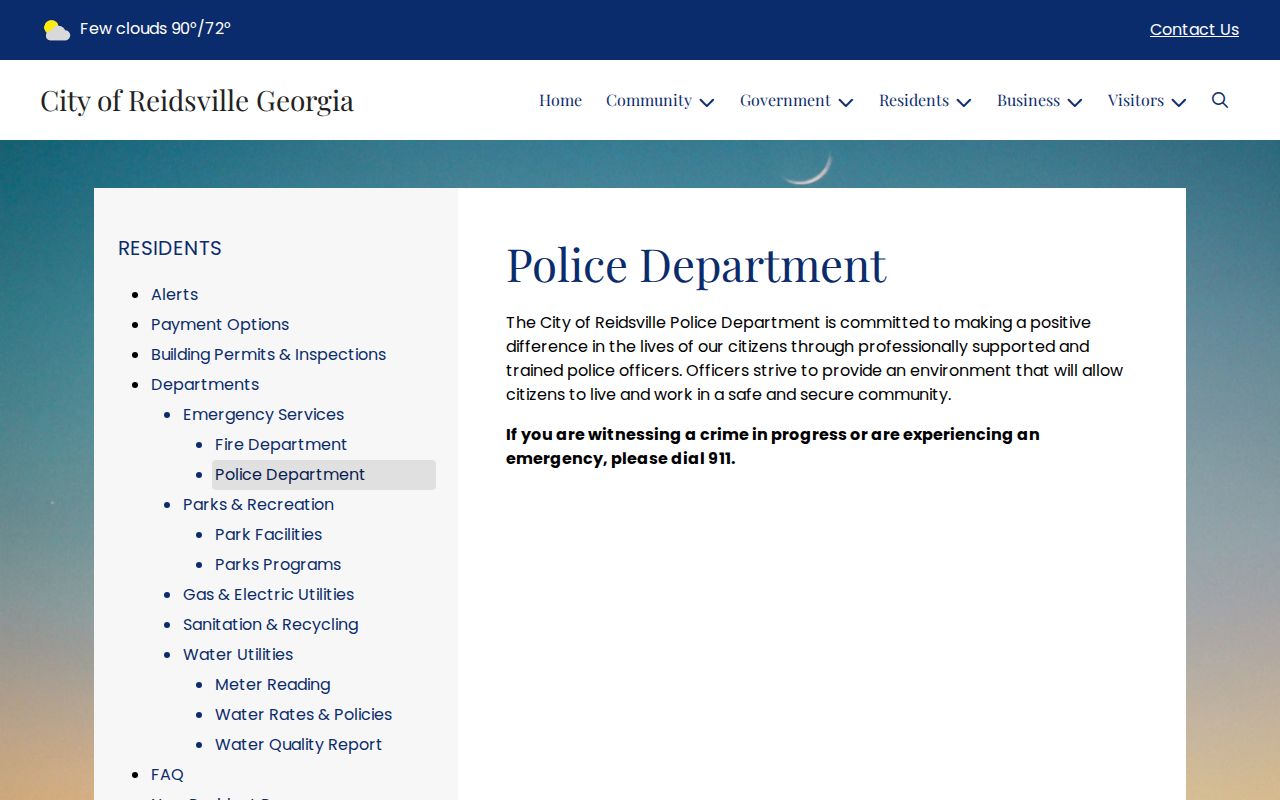
Task: Open the Community nav item
Action: click(649, 100)
